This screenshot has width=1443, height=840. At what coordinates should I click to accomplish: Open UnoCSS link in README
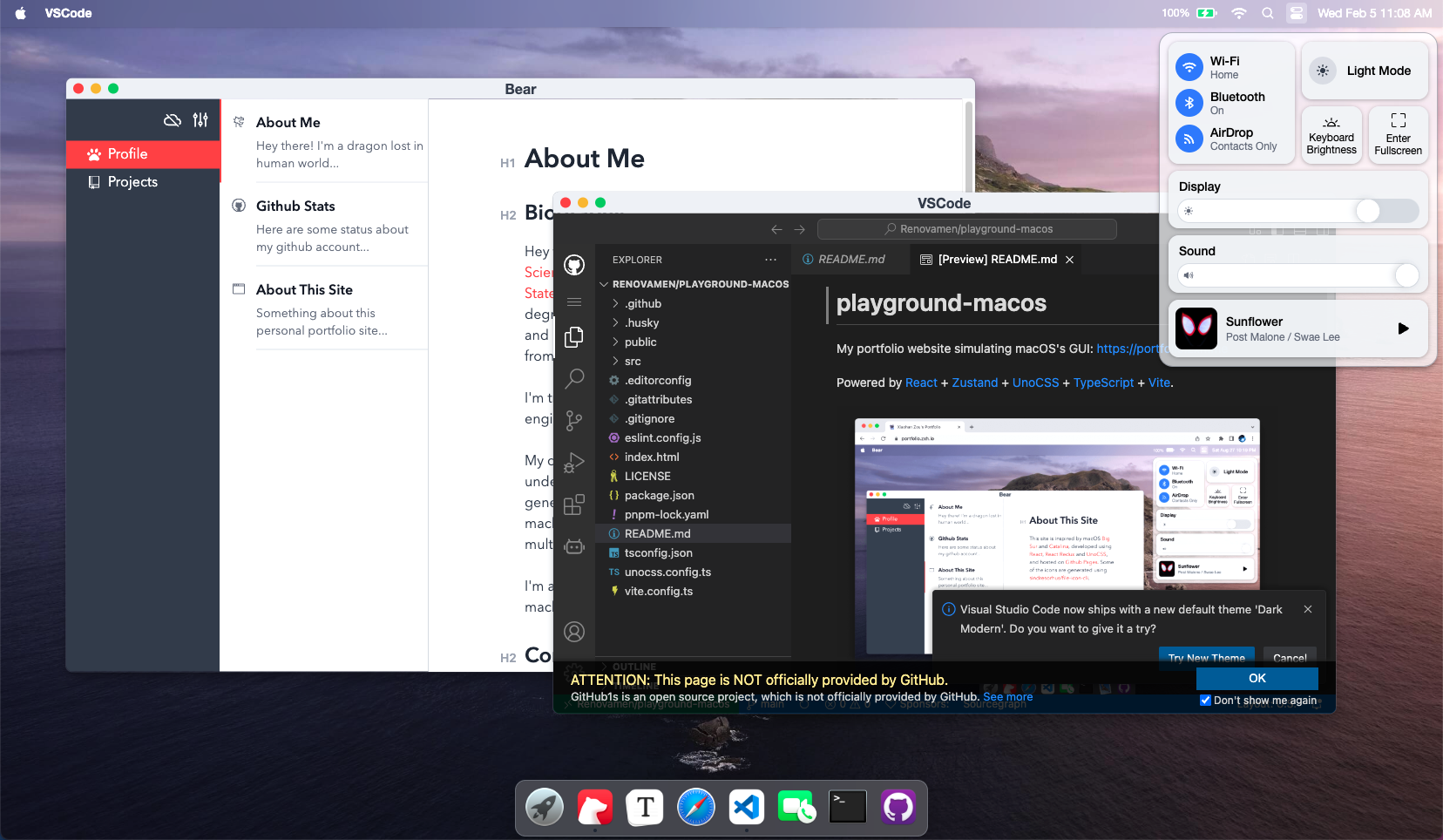tap(1035, 383)
